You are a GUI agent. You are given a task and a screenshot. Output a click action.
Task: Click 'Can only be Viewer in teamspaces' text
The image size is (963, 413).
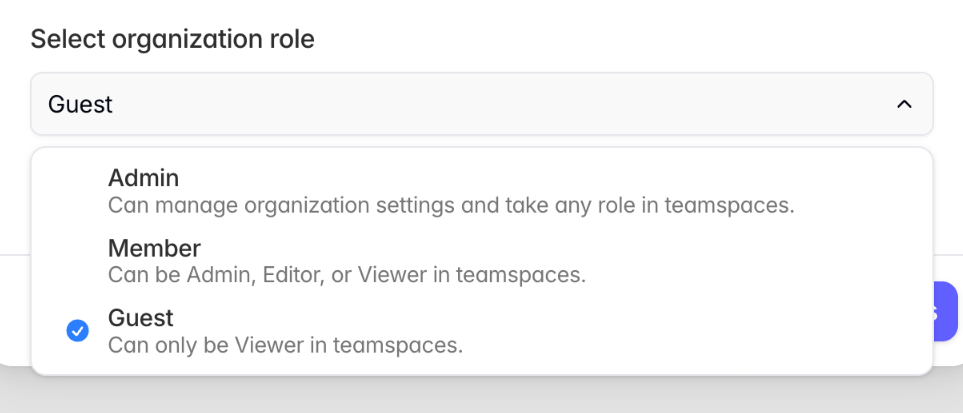click(285, 346)
